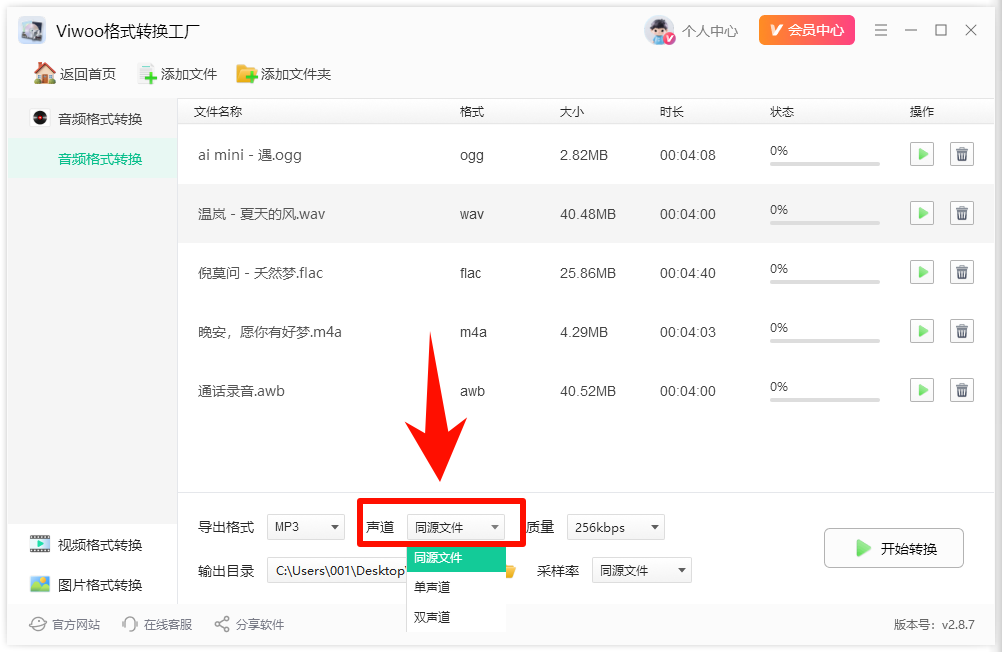Click the 输出目录 path field
Image resolution: width=1002 pixels, height=652 pixels.
pyautogui.click(x=337, y=570)
